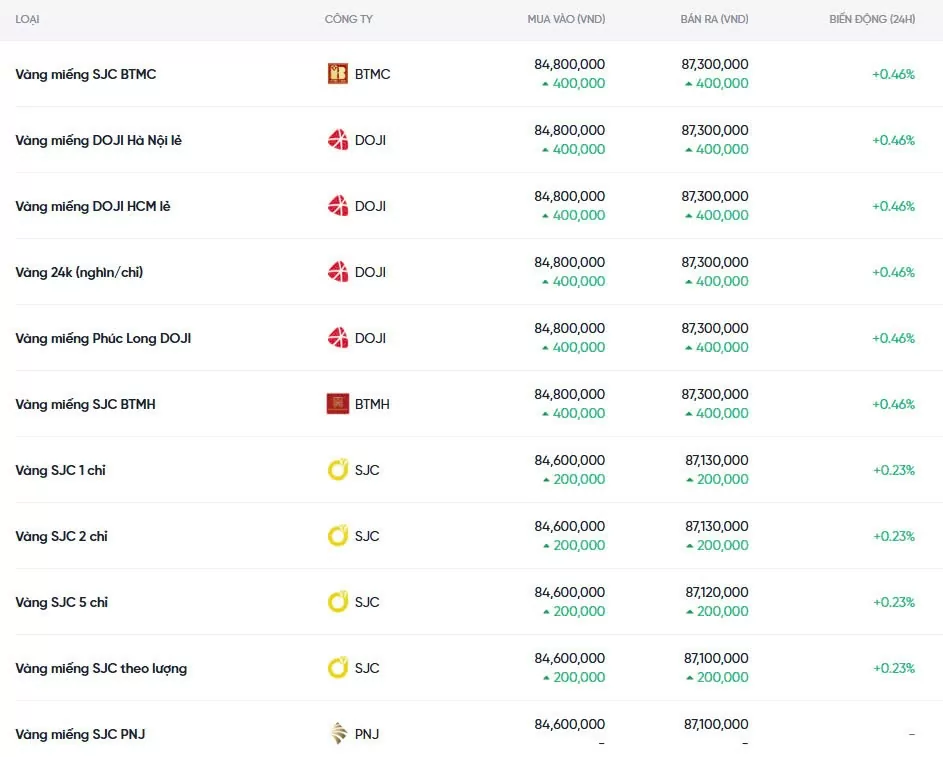Viewport: 943px width, 757px height.
Task: Open the Vàng 24k (nghìn/chỉ) entry
Action: tap(79, 272)
